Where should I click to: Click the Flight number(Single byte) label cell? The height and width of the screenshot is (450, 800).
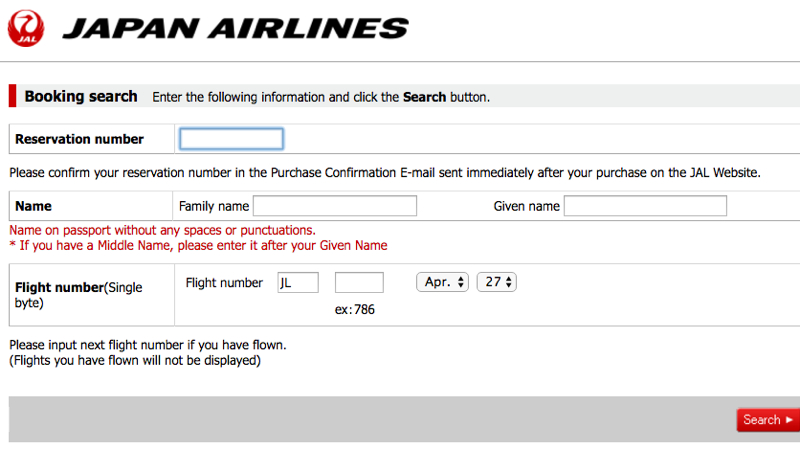92,295
